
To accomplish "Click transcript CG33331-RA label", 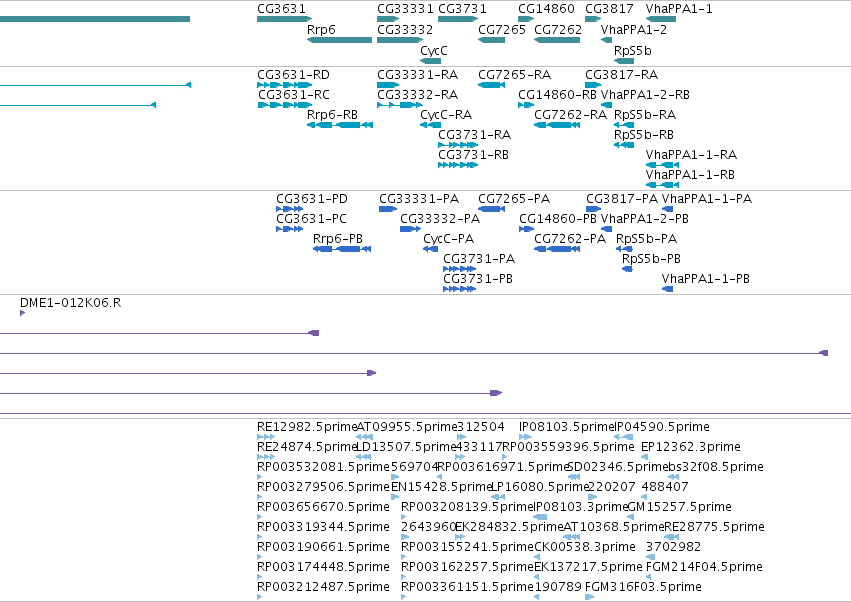I will tap(417, 75).
